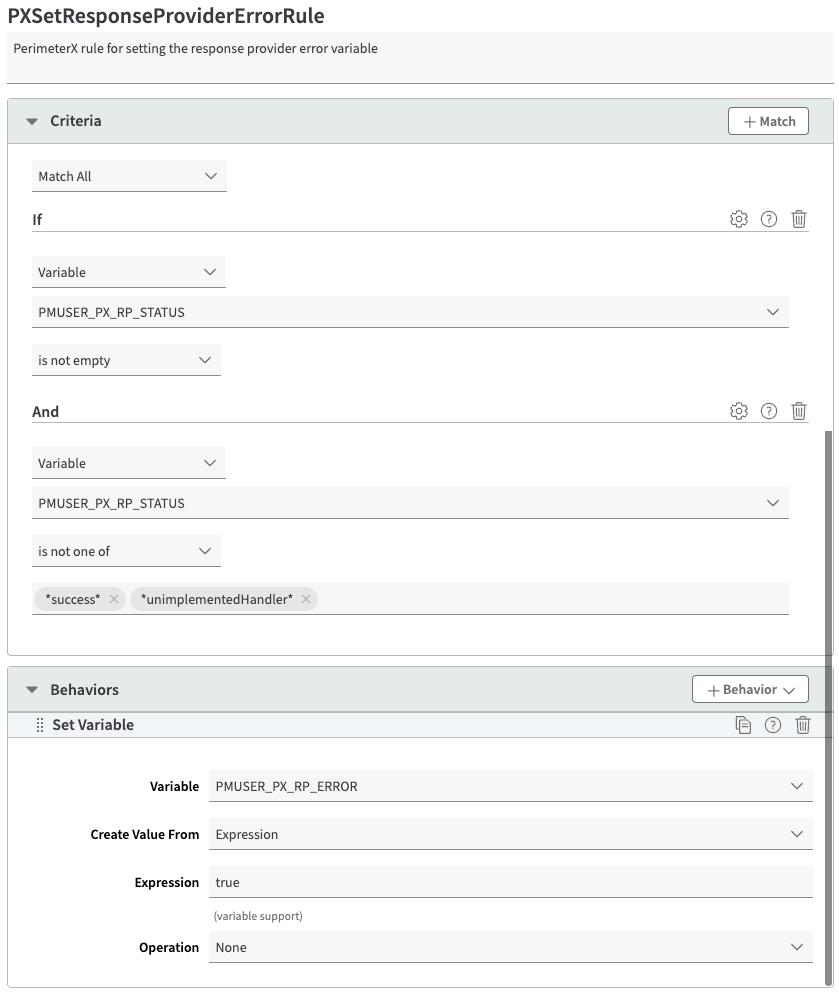This screenshot has height=995, width=839.
Task: Open the 'is not empty' operator dropdown
Action: (x=126, y=360)
